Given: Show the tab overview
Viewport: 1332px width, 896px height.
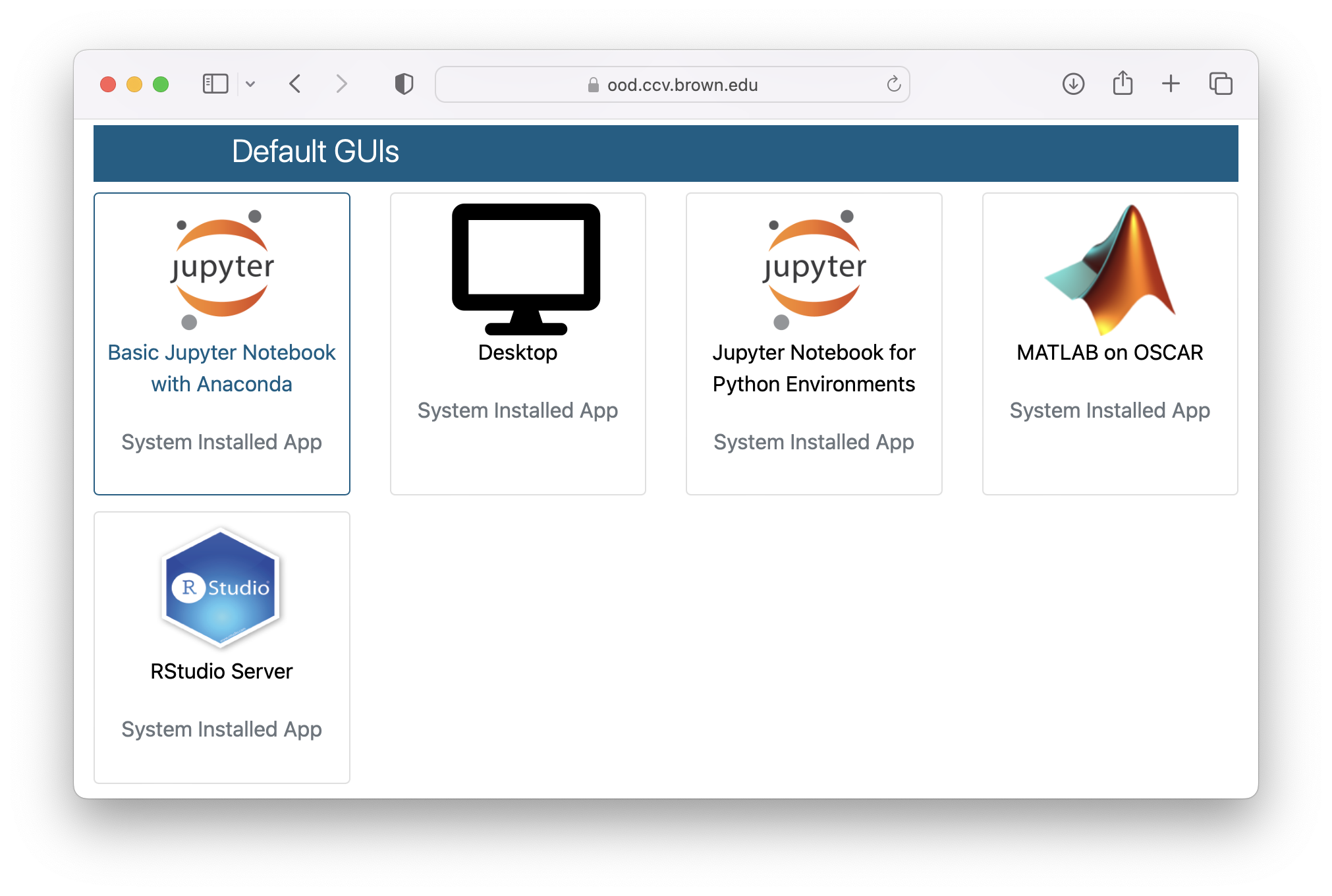Looking at the screenshot, I should [x=1220, y=84].
